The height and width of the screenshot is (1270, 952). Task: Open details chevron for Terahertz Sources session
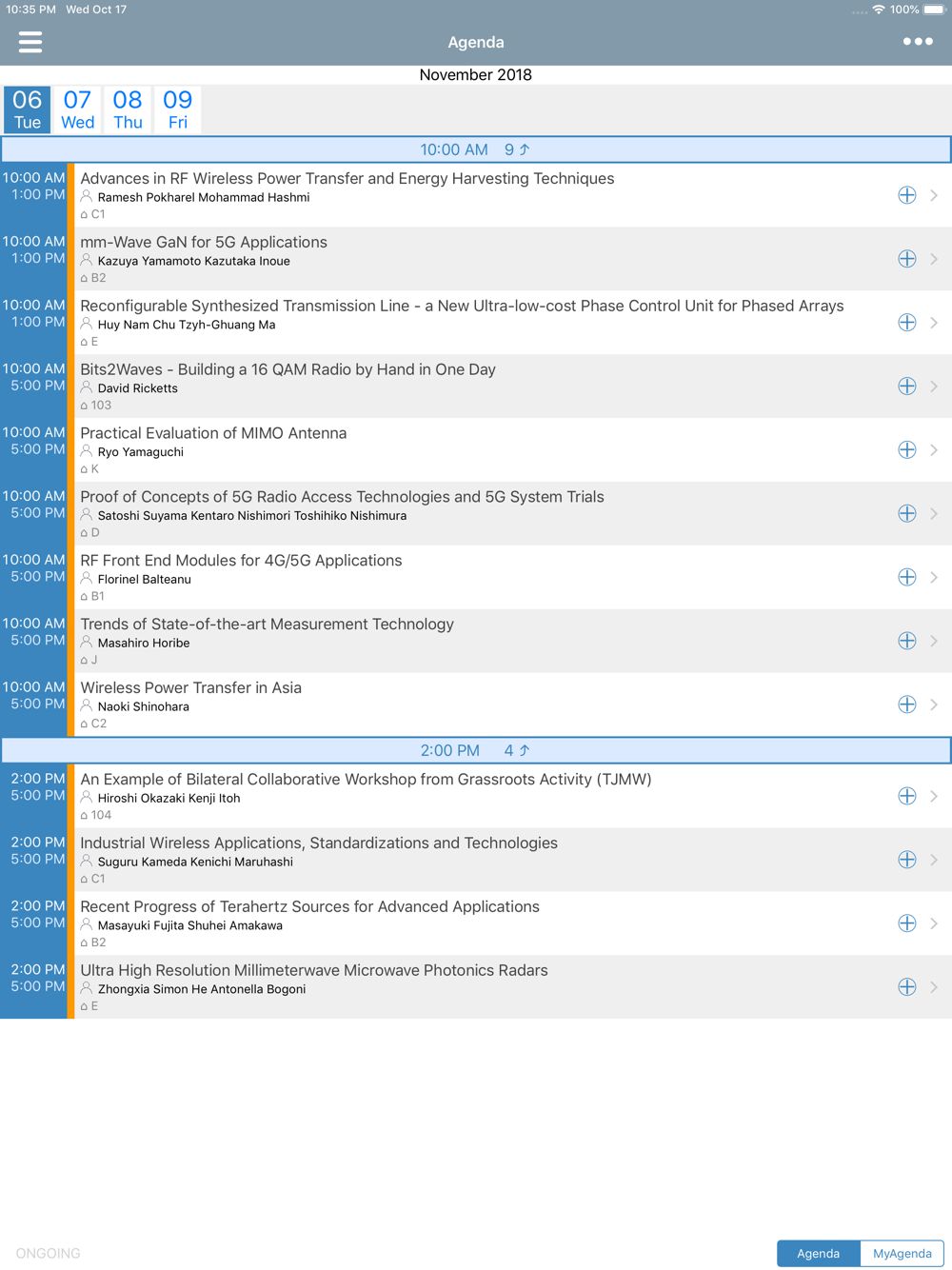pos(934,924)
